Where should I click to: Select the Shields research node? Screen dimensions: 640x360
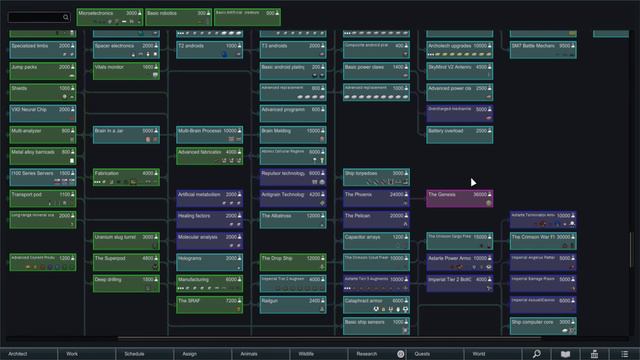tap(43, 92)
